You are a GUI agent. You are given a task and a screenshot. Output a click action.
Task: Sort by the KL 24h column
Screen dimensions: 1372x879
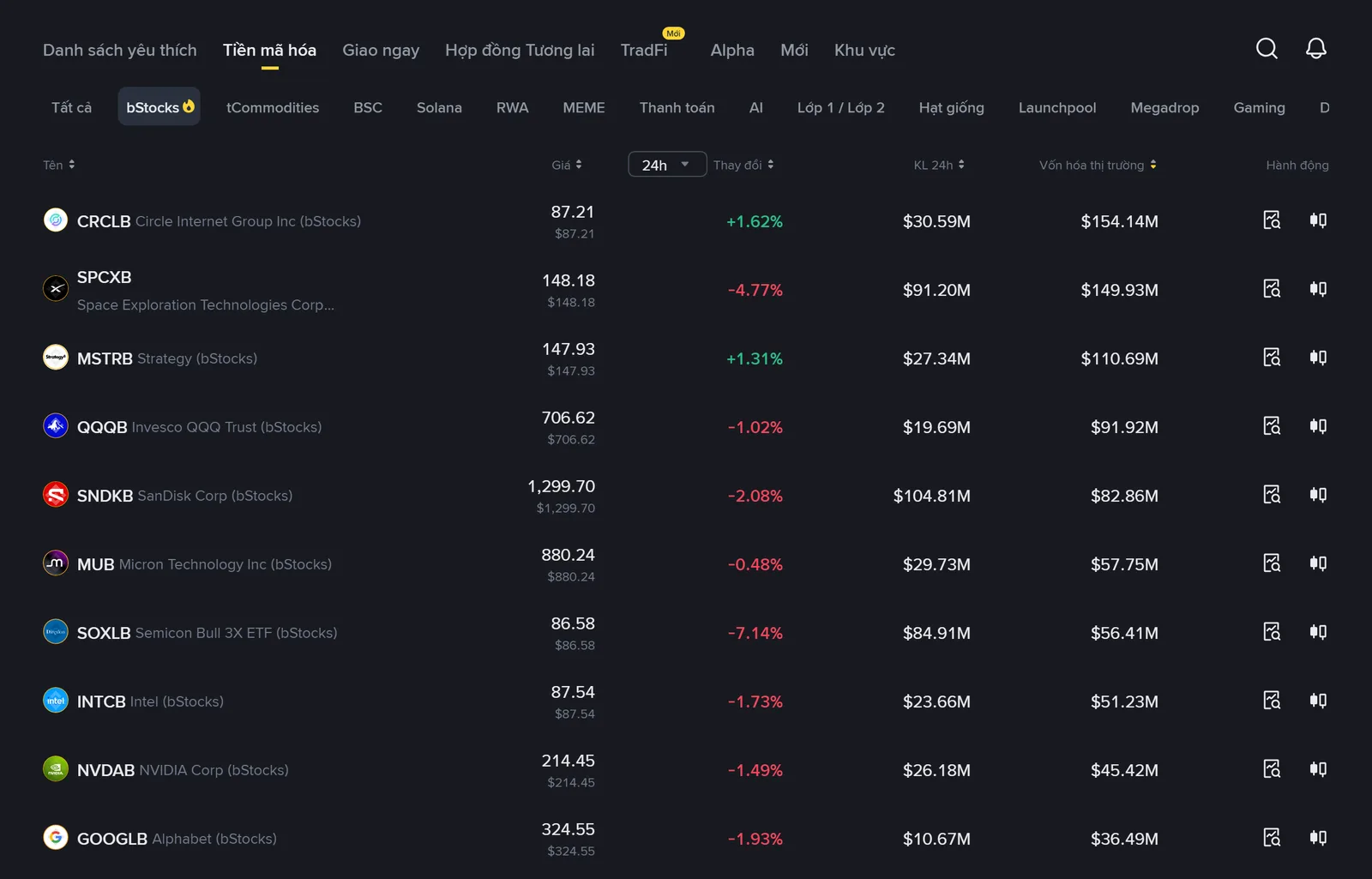(x=939, y=165)
